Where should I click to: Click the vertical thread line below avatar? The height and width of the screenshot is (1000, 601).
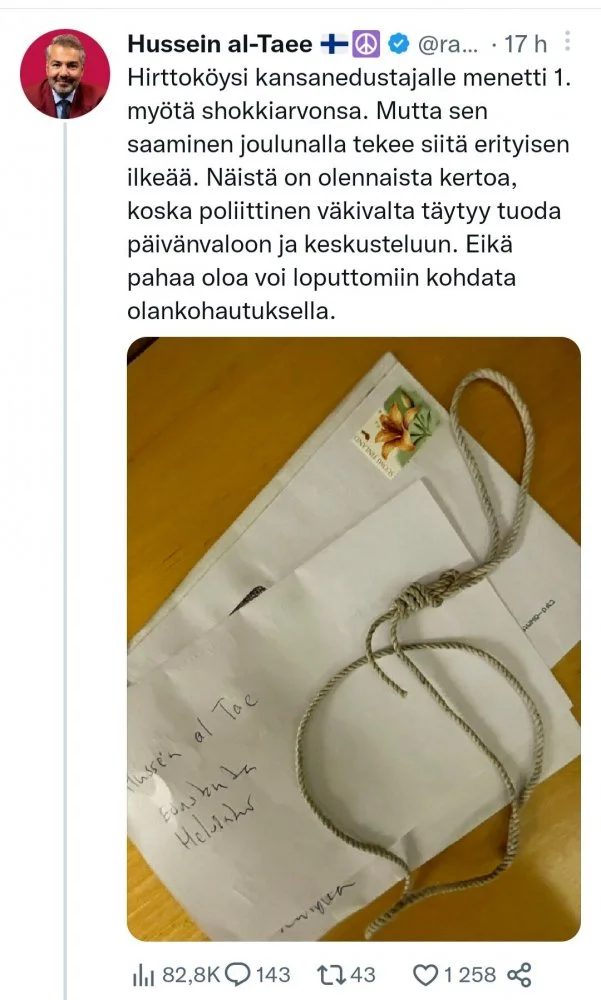(65, 561)
